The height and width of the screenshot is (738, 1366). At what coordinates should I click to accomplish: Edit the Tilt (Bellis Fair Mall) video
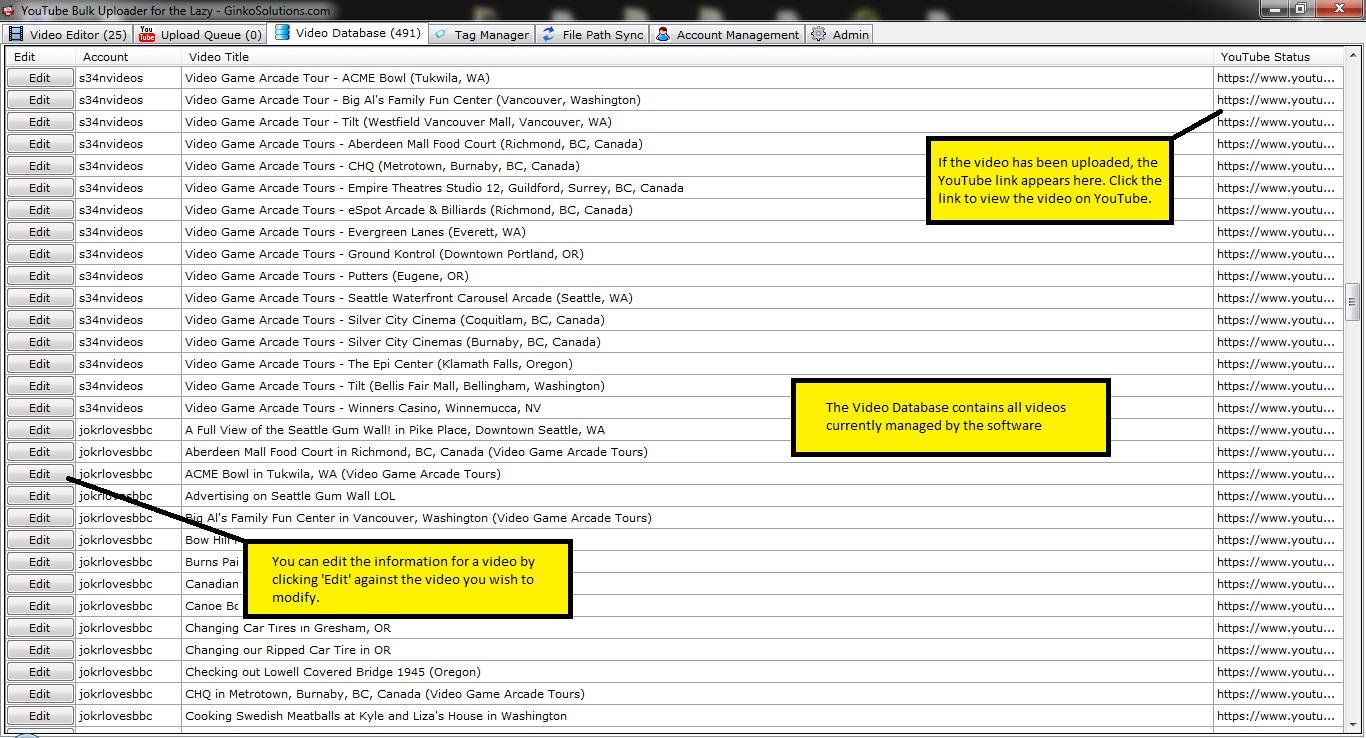point(40,386)
